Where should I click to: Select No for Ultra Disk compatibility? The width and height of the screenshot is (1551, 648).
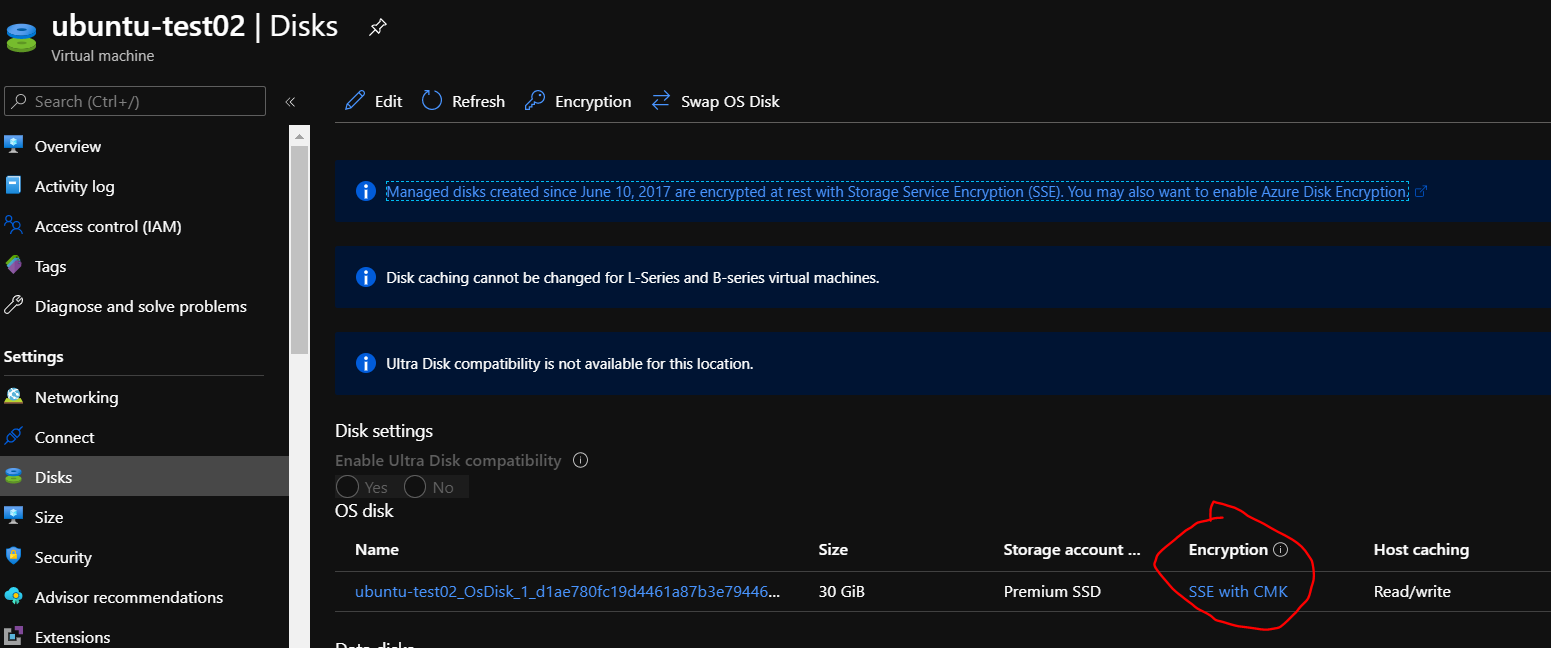(x=415, y=487)
